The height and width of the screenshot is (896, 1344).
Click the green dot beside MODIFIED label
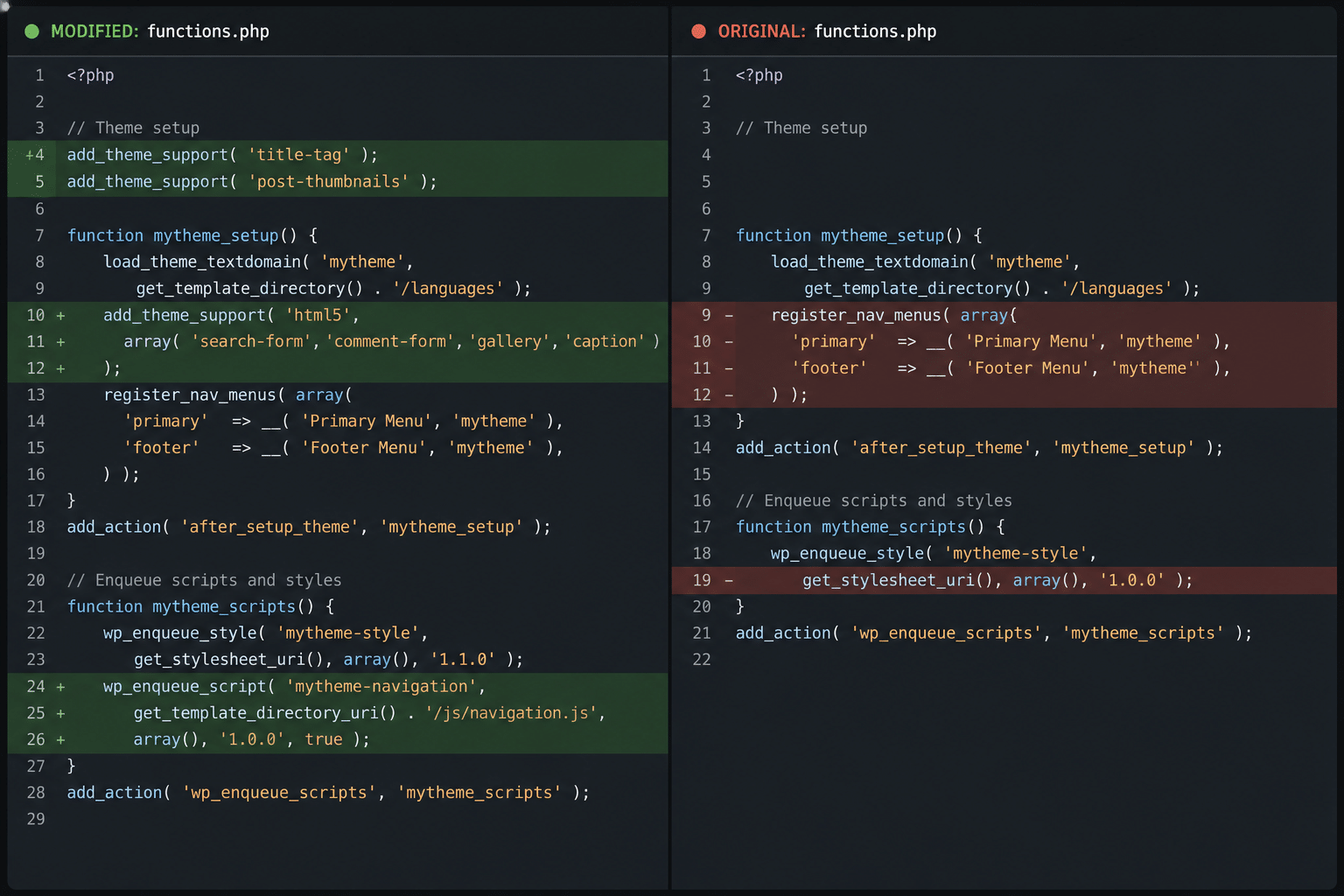click(x=32, y=31)
